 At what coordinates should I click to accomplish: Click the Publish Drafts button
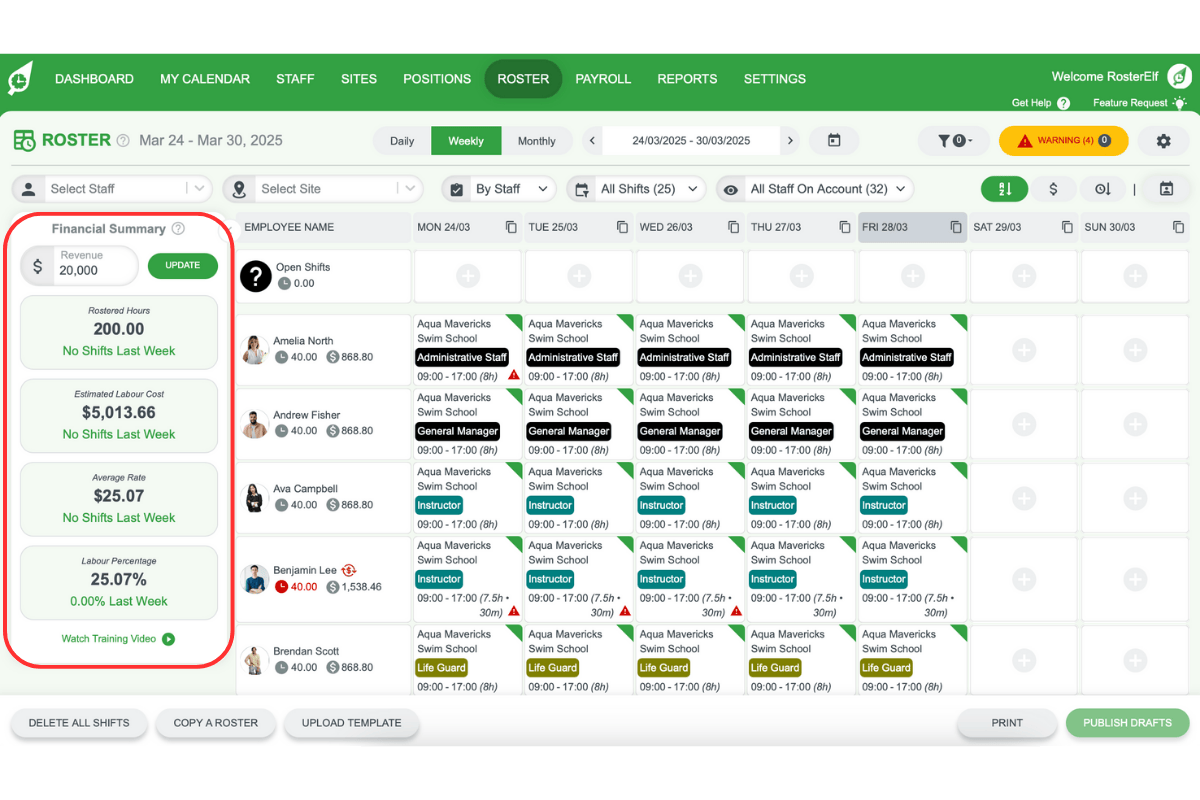tap(1127, 723)
